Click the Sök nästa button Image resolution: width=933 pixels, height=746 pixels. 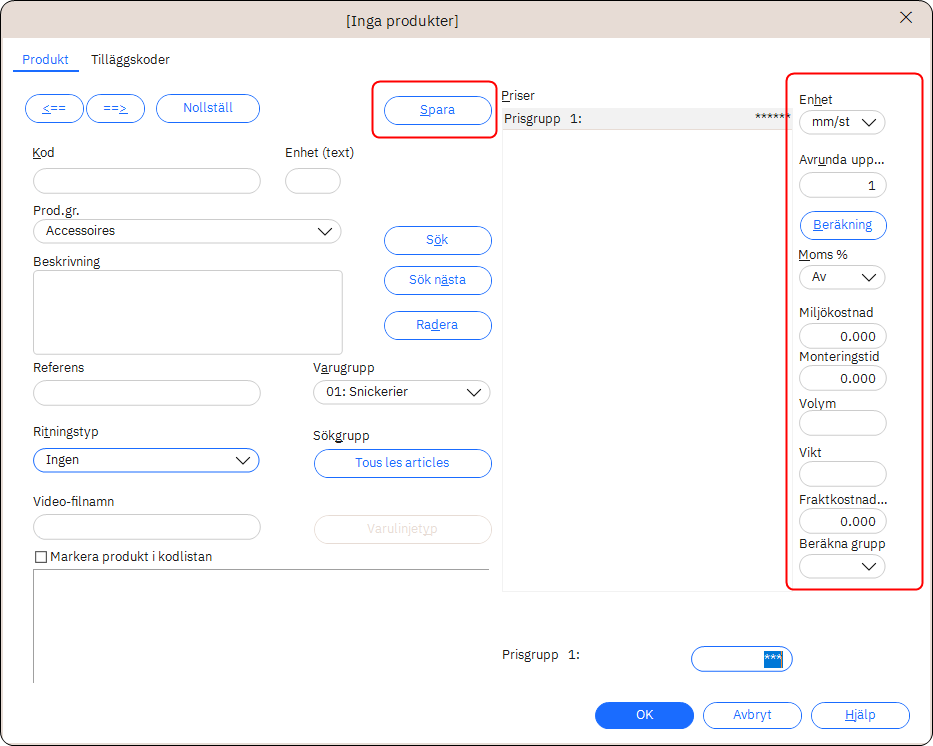(438, 280)
